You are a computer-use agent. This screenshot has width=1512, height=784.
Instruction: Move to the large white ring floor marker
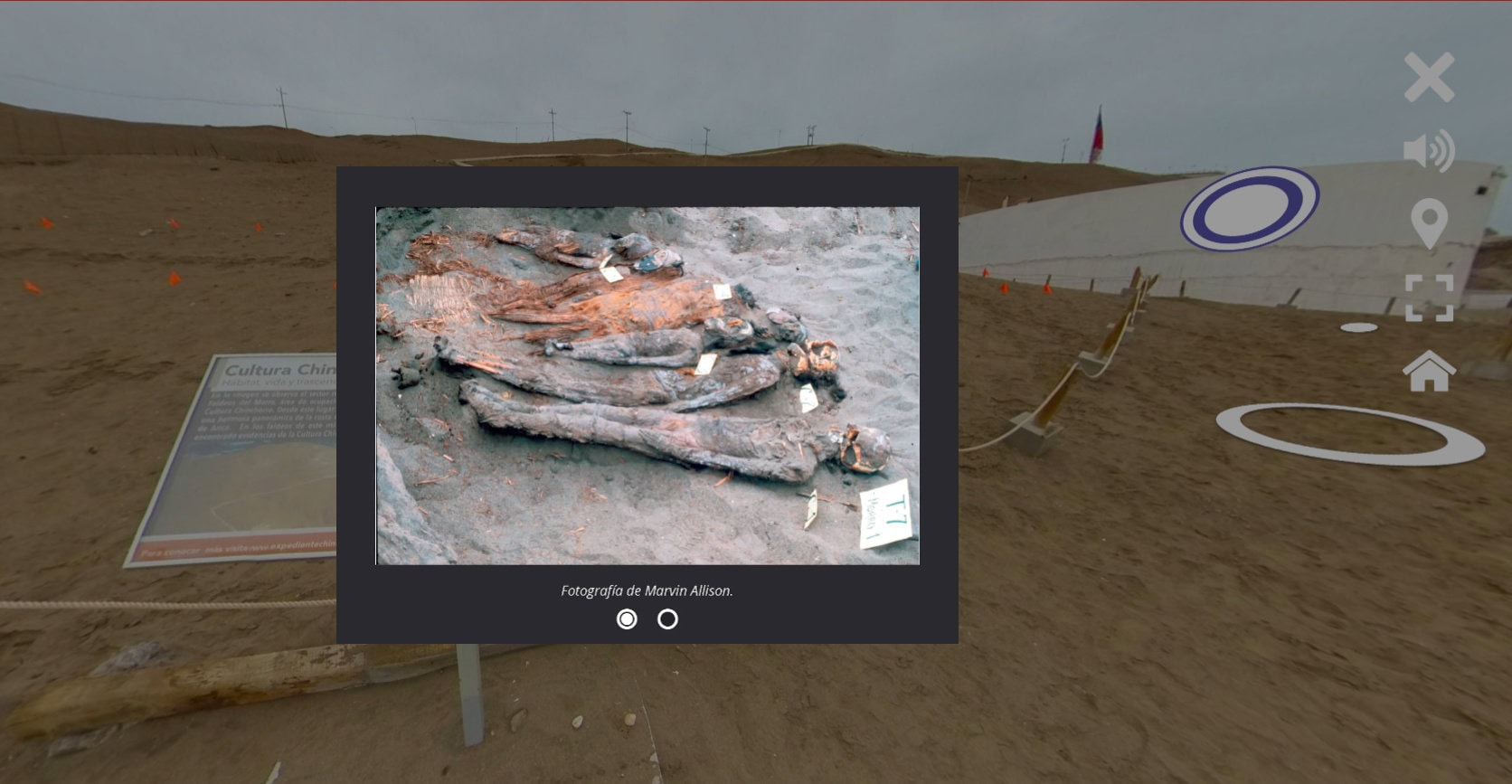pos(1349,434)
